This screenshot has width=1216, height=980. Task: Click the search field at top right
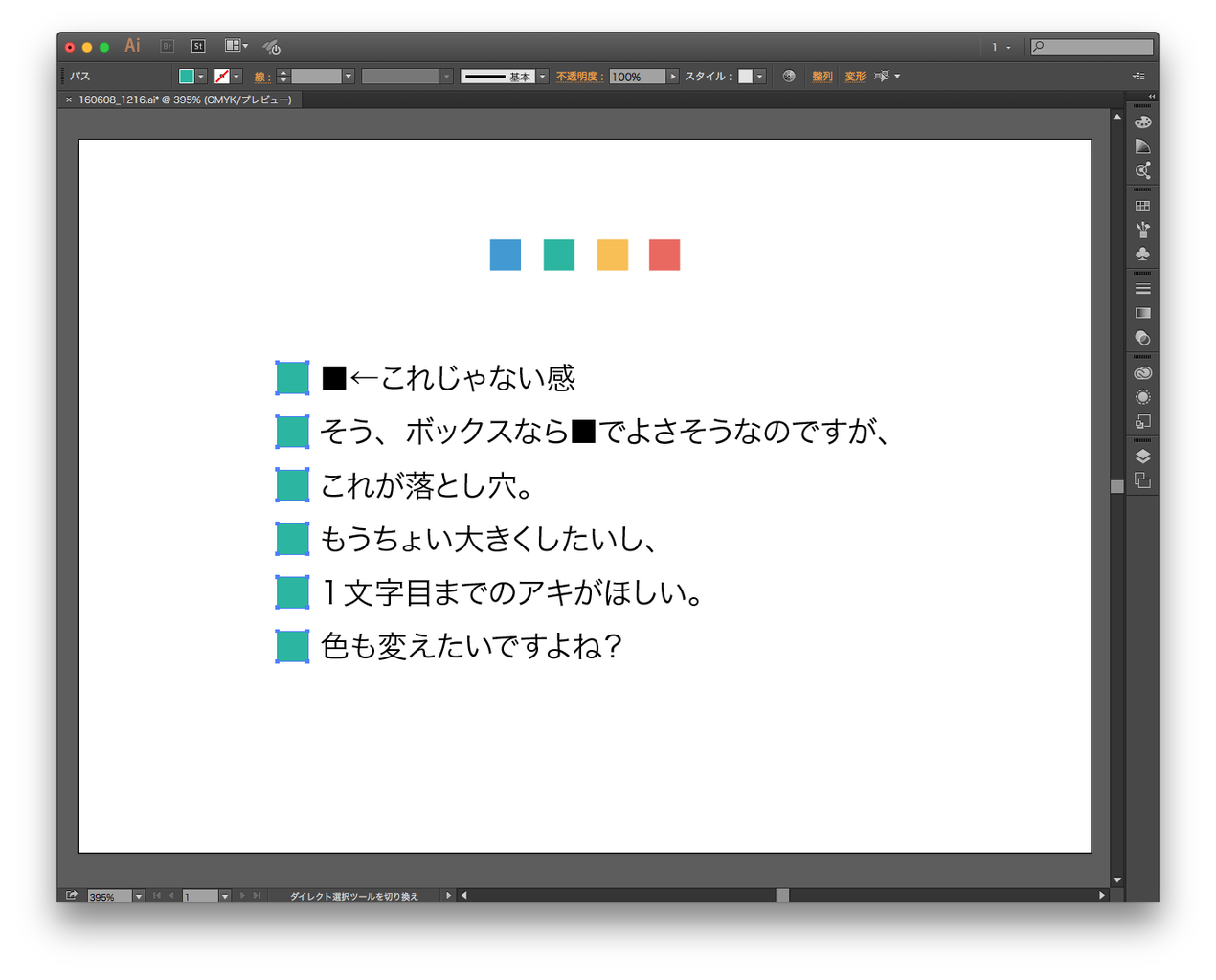pyautogui.click(x=1092, y=46)
